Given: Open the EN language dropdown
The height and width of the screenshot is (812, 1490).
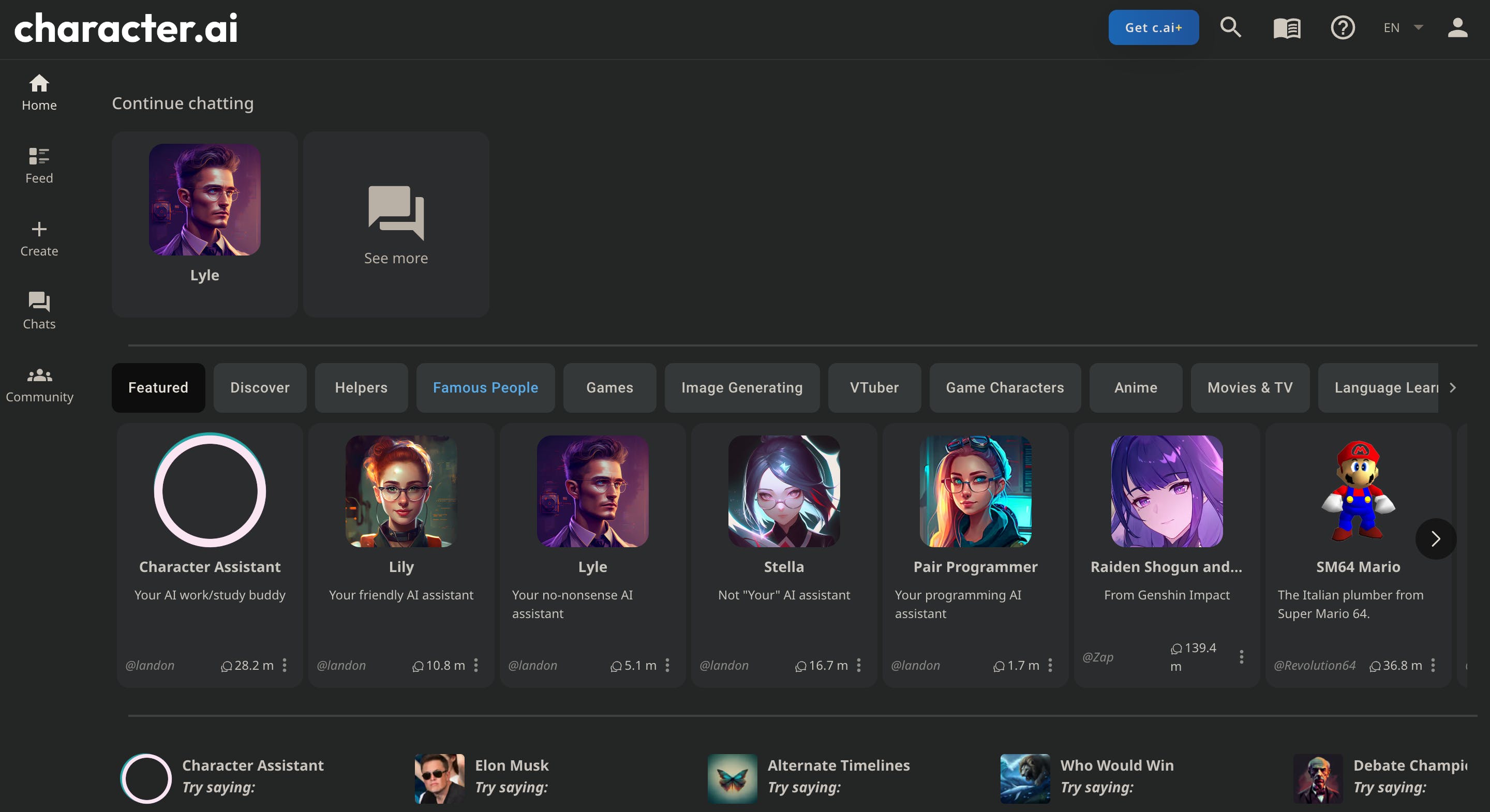Looking at the screenshot, I should coord(1403,28).
